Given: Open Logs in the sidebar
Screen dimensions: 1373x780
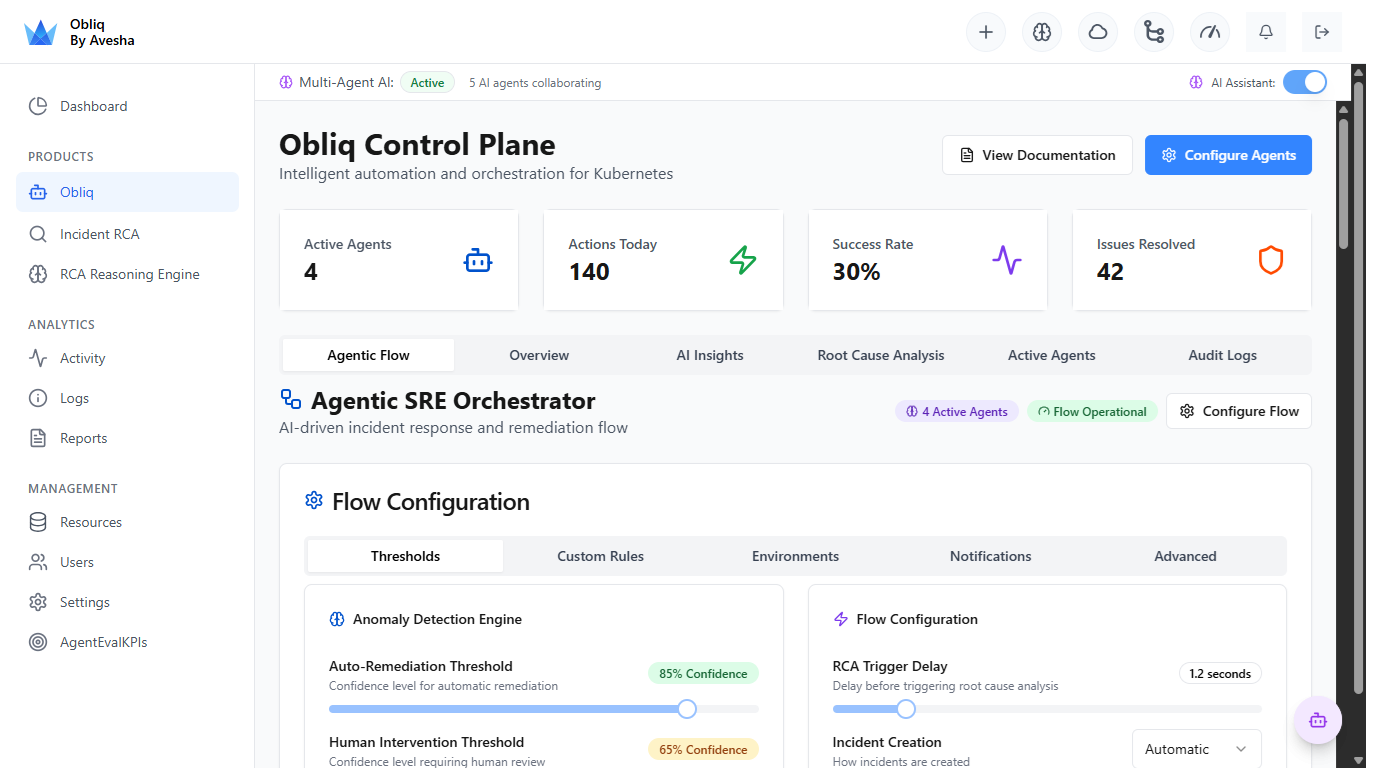Looking at the screenshot, I should [127, 398].
